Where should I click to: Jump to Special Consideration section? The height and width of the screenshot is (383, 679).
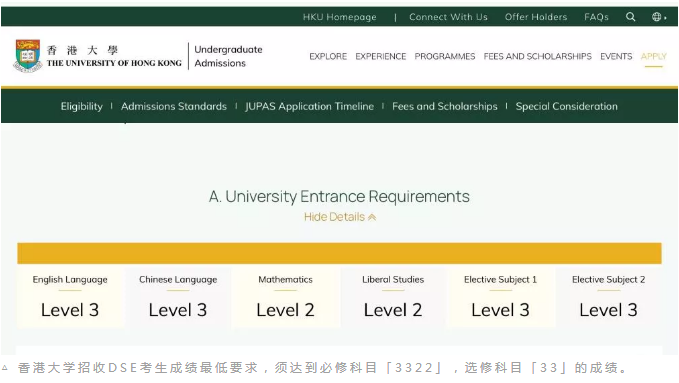[x=566, y=106]
